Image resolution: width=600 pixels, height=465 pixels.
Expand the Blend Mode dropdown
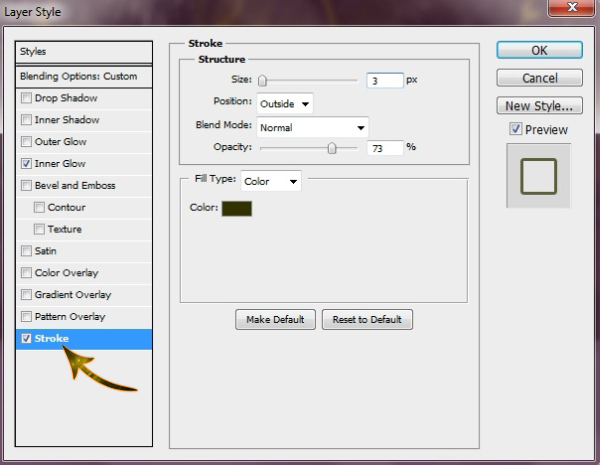pyautogui.click(x=312, y=127)
